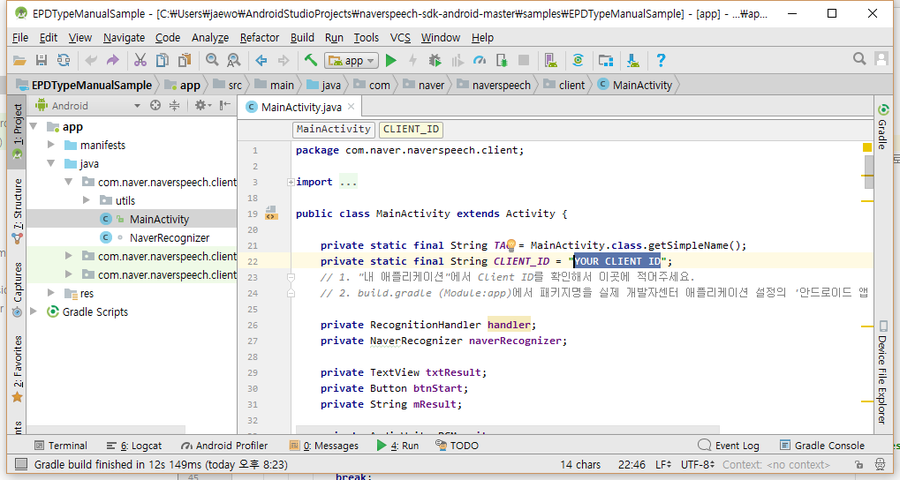900x480 pixels.
Task: Navigate back with the blue left arrow
Action: pos(261,60)
